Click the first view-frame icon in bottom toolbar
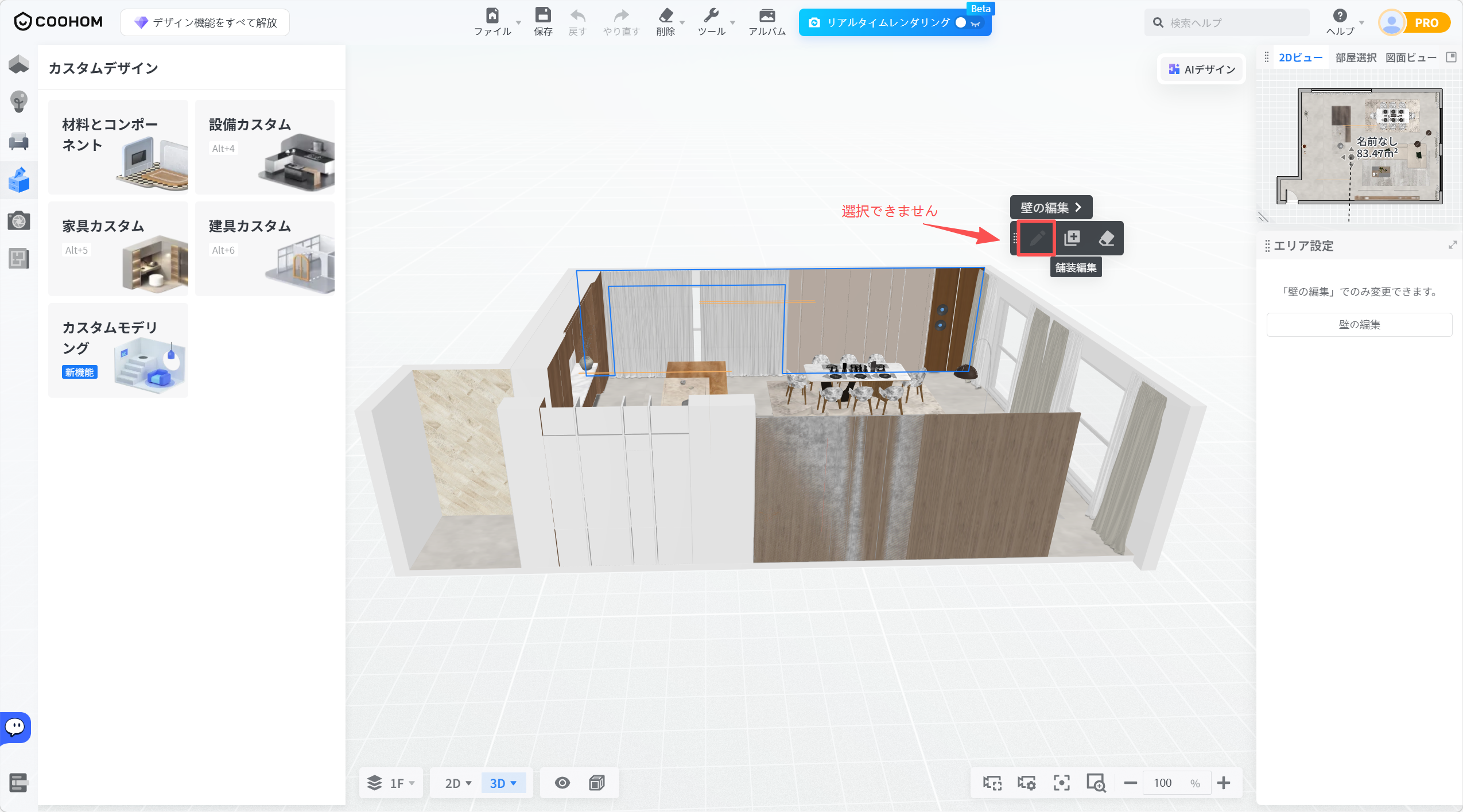 tap(992, 783)
